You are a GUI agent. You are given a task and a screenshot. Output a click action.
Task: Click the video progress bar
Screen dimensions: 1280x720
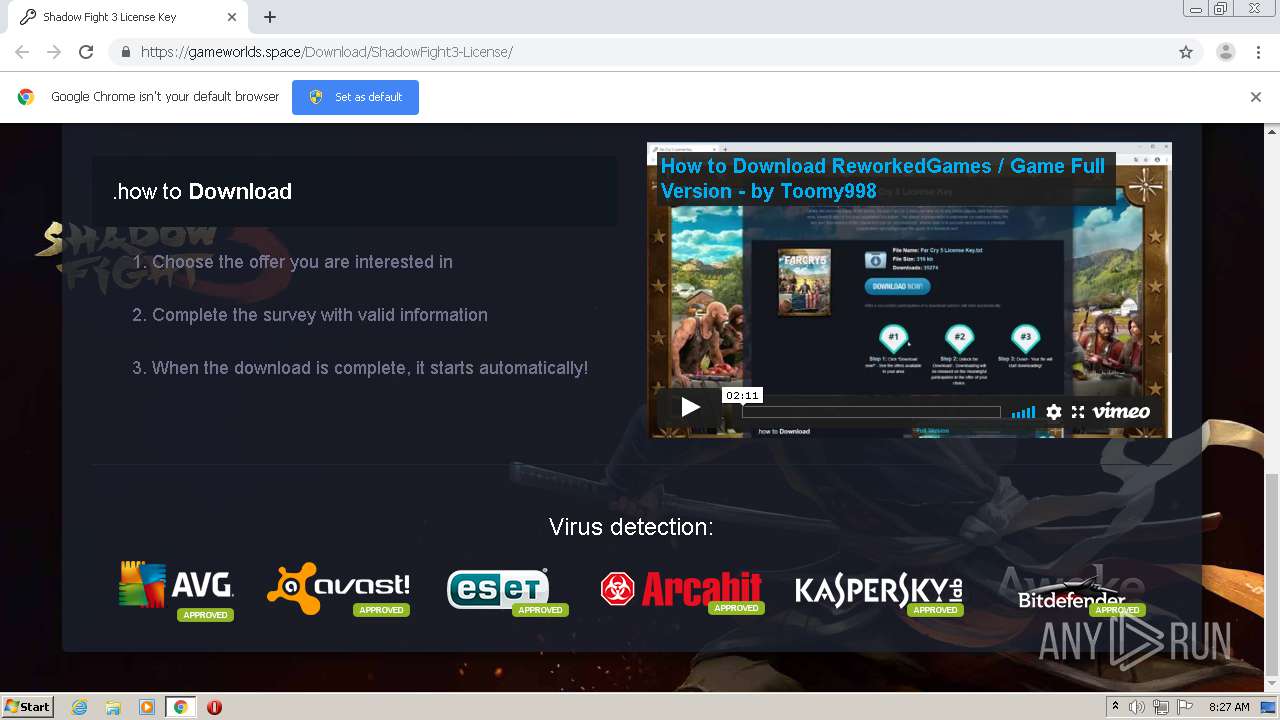click(871, 412)
